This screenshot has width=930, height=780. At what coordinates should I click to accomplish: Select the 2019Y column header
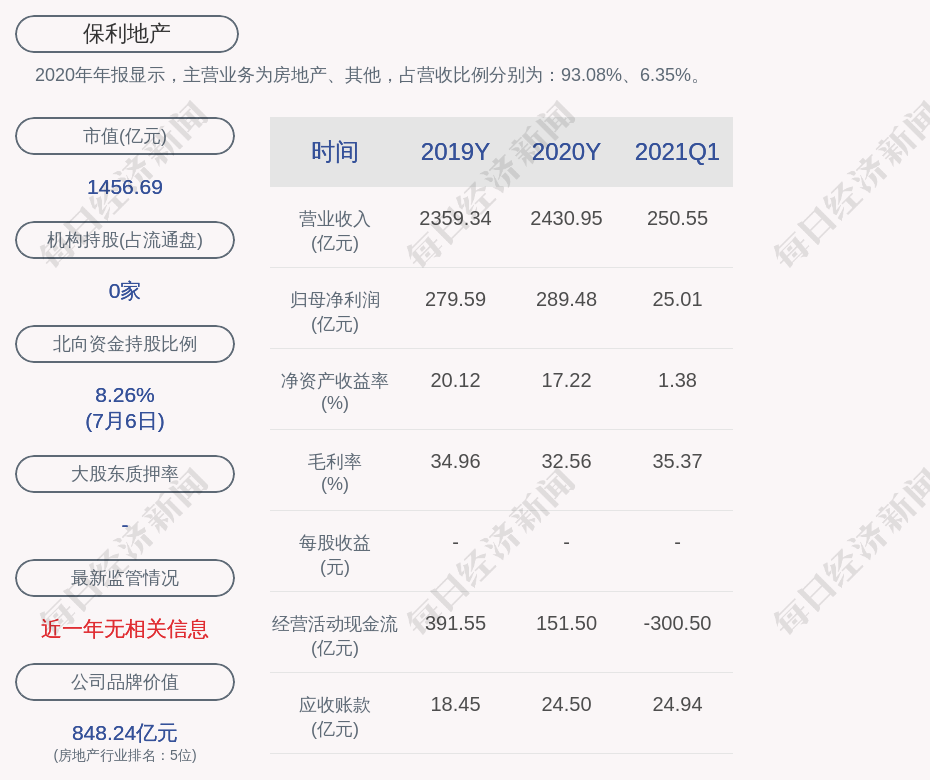click(455, 152)
